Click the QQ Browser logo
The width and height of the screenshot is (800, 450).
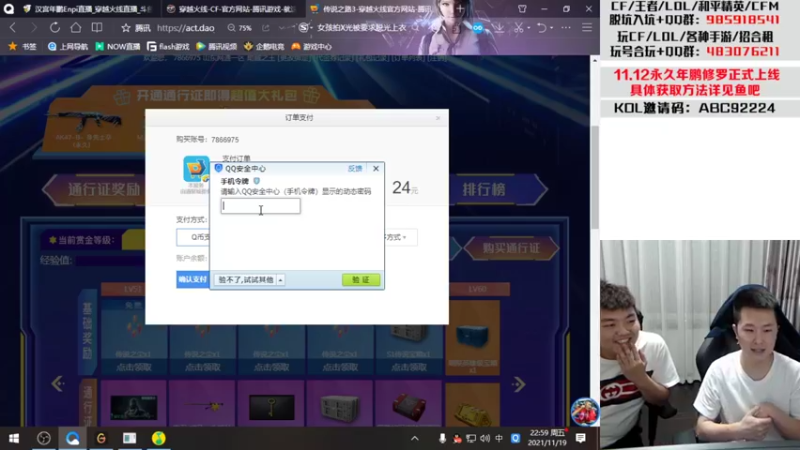click(9, 9)
